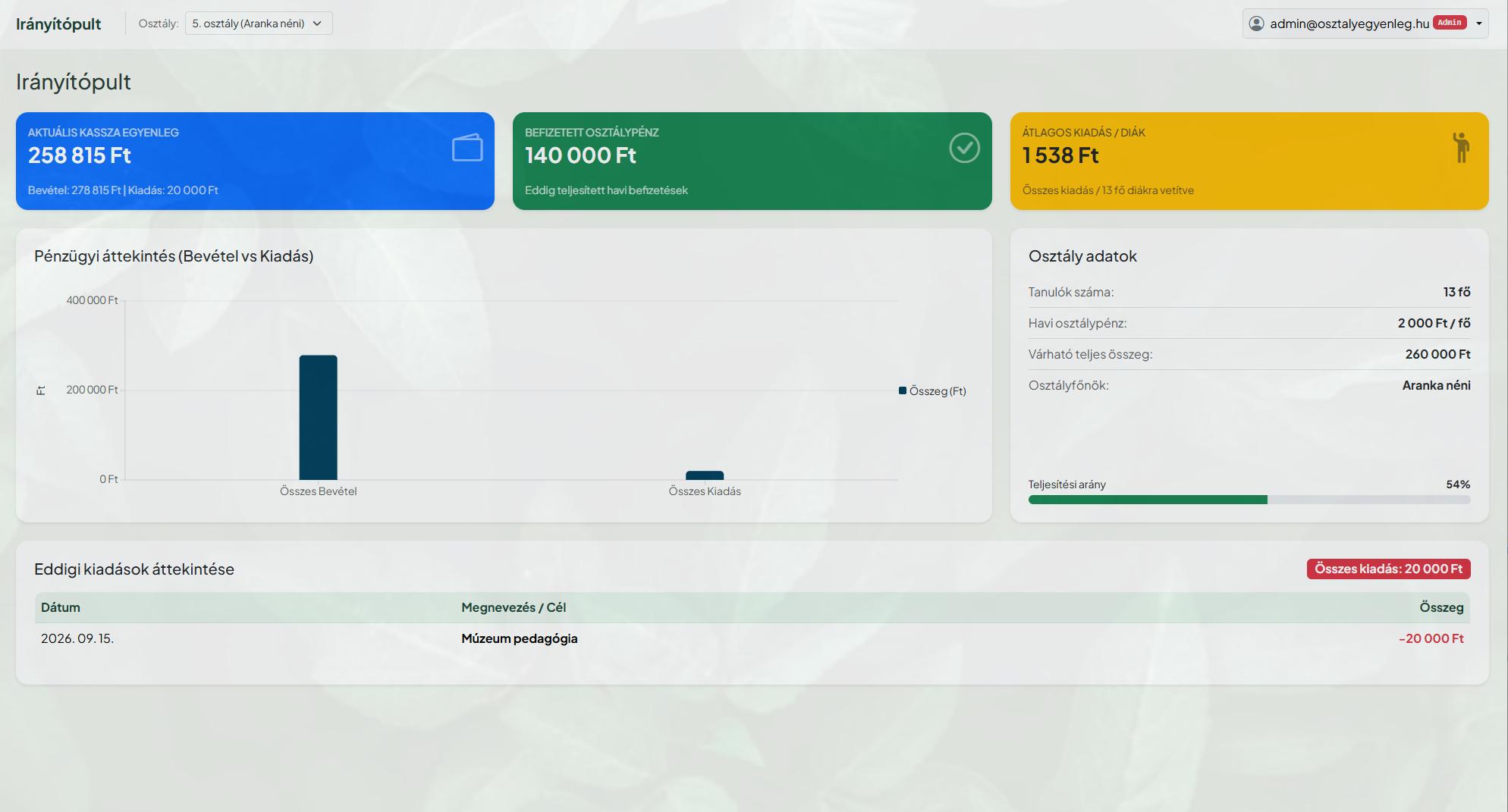Image resolution: width=1508 pixels, height=812 pixels.
Task: Click the admin@osztalyegyenleg.hu email text
Action: (1349, 24)
